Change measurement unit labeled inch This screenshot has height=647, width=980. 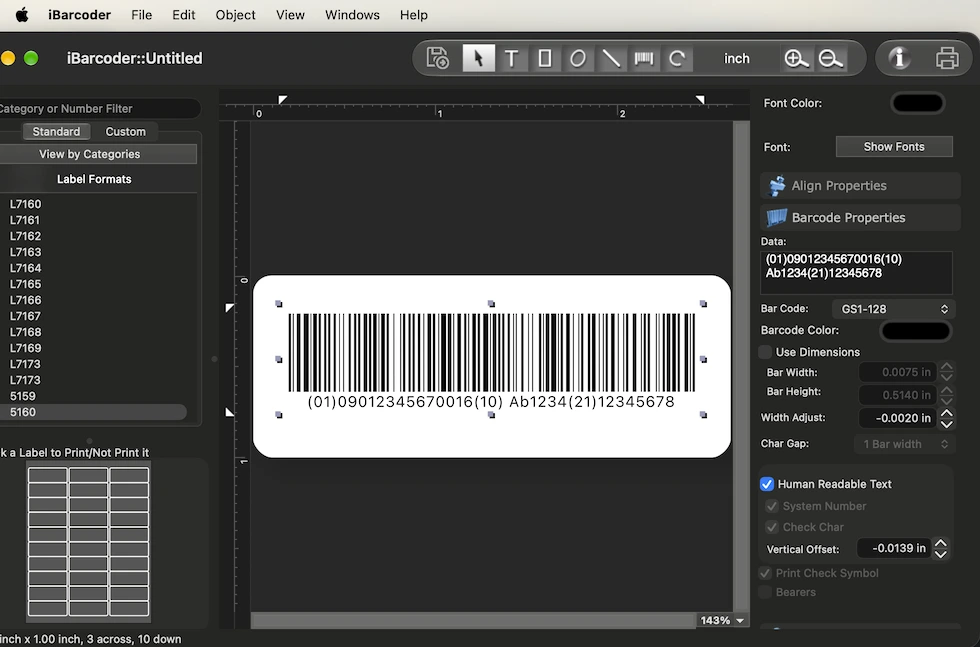pos(736,58)
